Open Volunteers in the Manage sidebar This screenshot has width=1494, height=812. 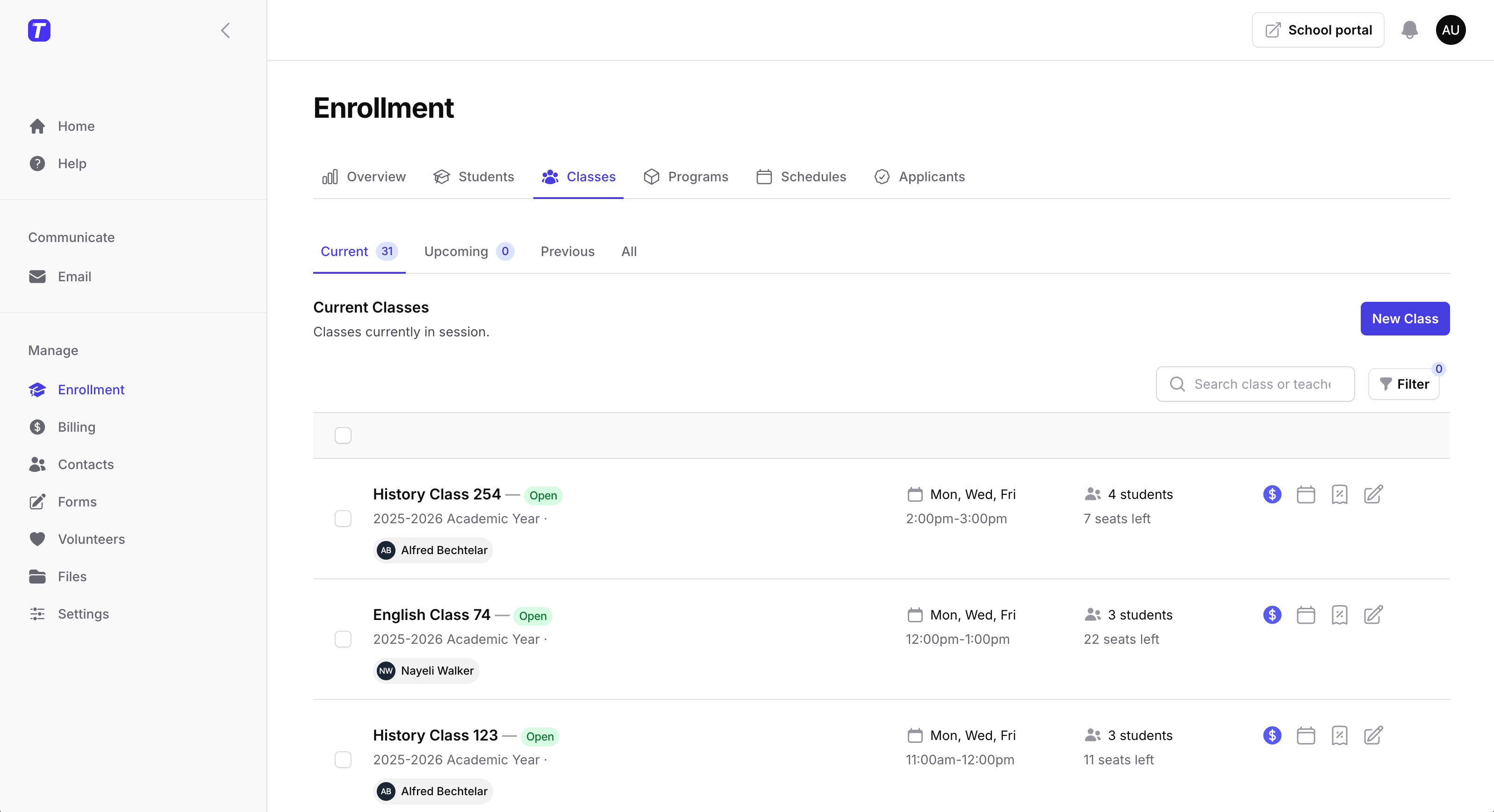(x=92, y=539)
